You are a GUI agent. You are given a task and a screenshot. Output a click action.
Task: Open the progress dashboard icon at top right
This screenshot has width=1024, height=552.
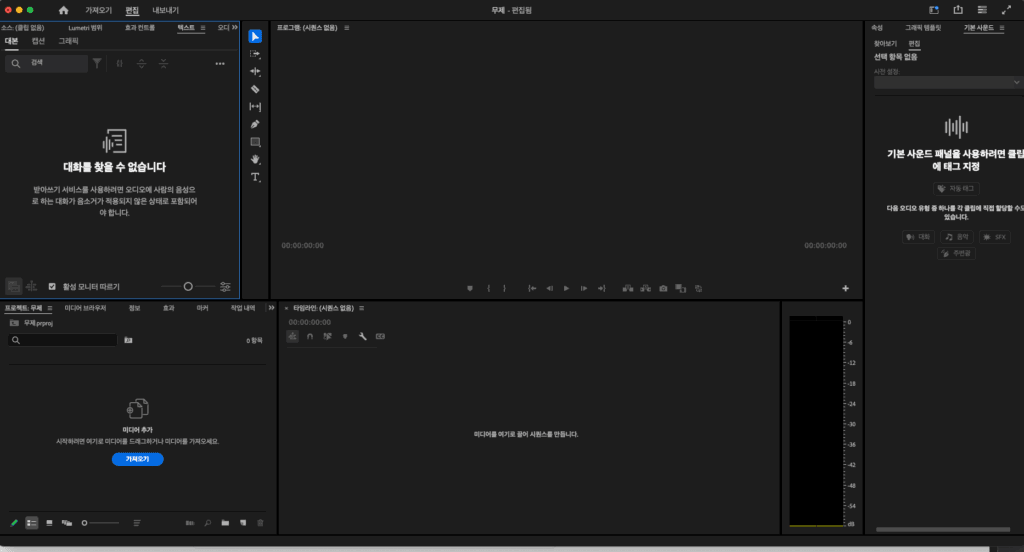click(x=982, y=10)
